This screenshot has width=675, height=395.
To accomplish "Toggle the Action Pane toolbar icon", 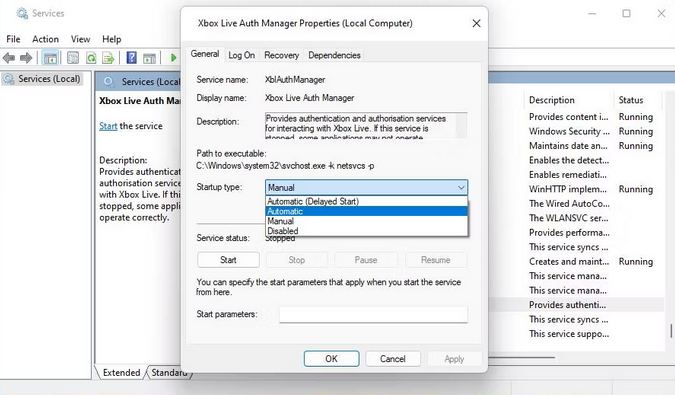I will [149, 58].
